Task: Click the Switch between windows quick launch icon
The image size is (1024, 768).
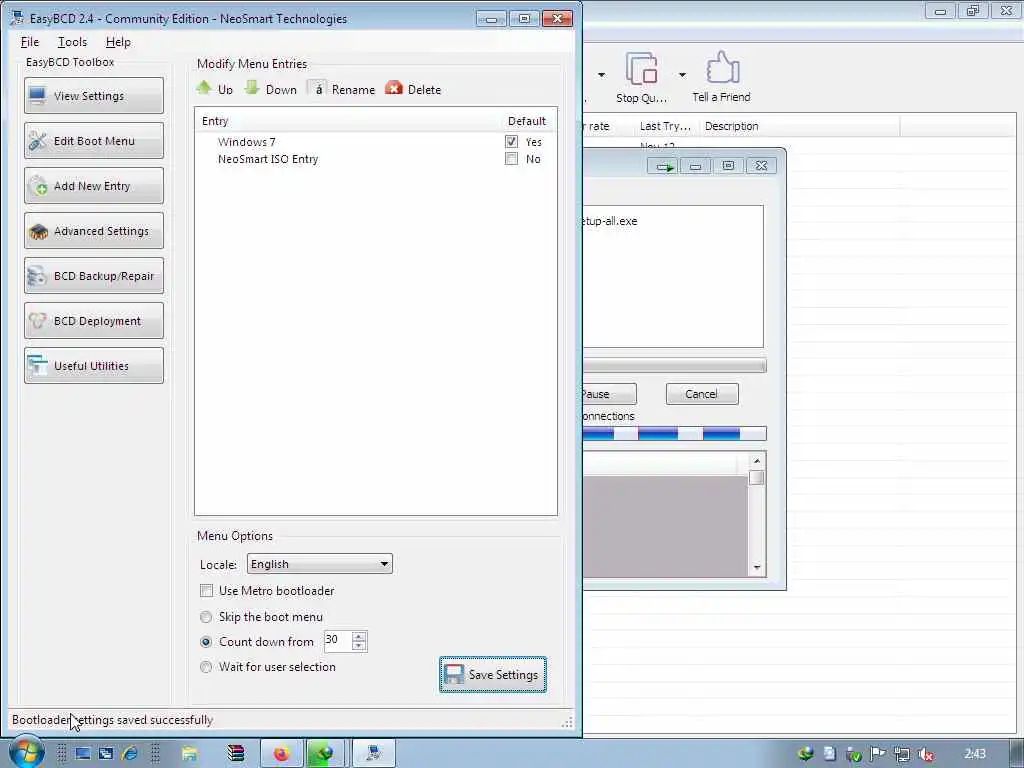Action: click(106, 754)
